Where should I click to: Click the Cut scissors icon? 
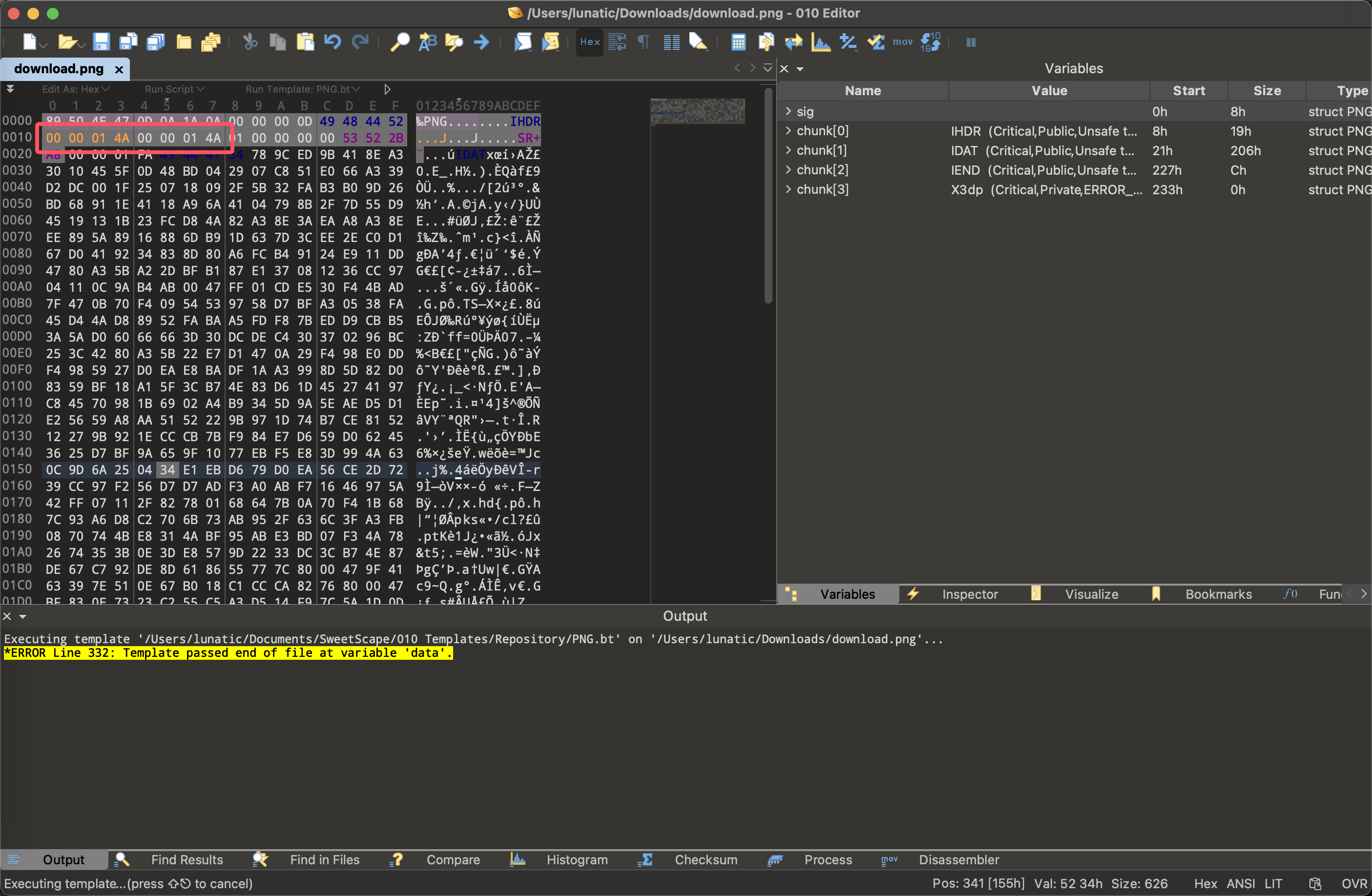click(250, 41)
